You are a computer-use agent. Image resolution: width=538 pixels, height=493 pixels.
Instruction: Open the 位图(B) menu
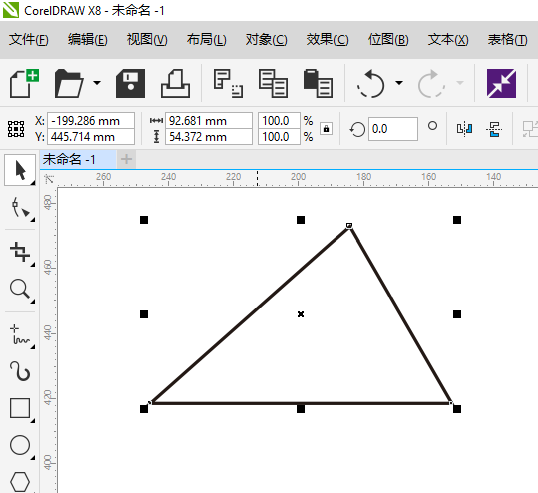pyautogui.click(x=388, y=40)
